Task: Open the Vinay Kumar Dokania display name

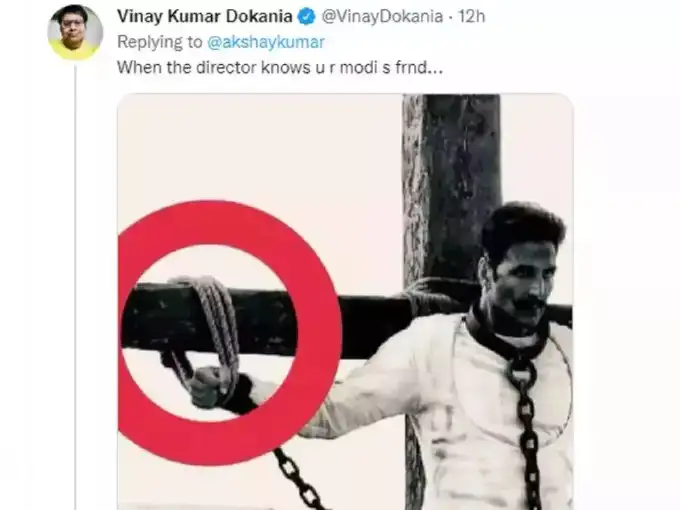Action: click(206, 17)
